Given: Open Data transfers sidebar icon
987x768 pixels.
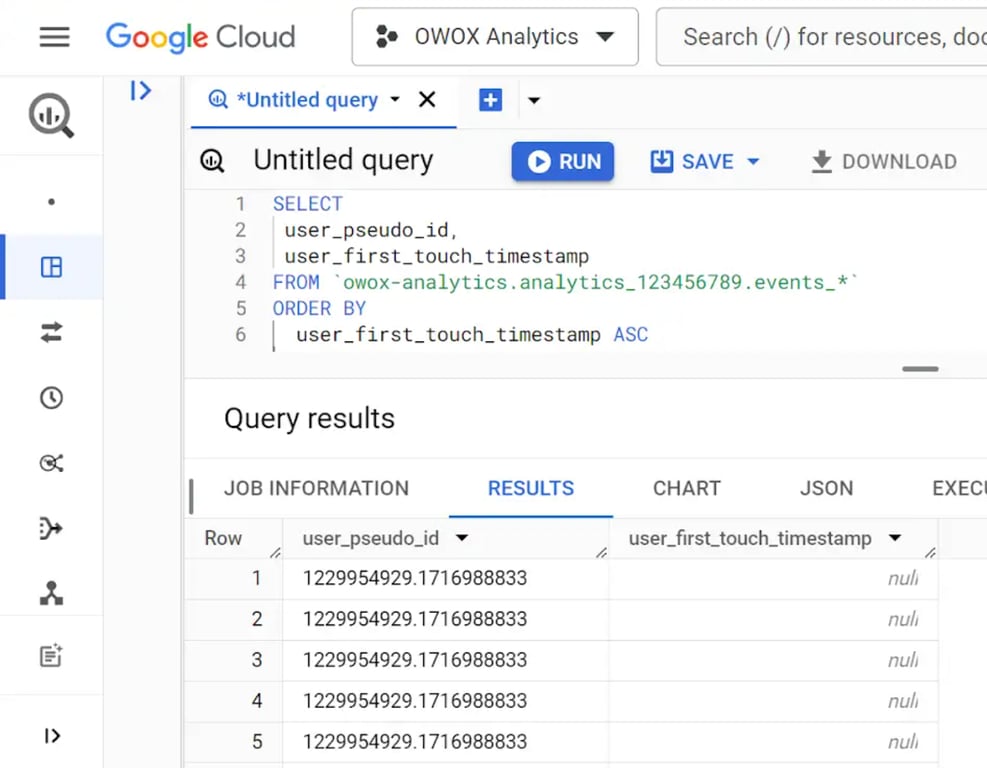Looking at the screenshot, I should click(x=52, y=332).
